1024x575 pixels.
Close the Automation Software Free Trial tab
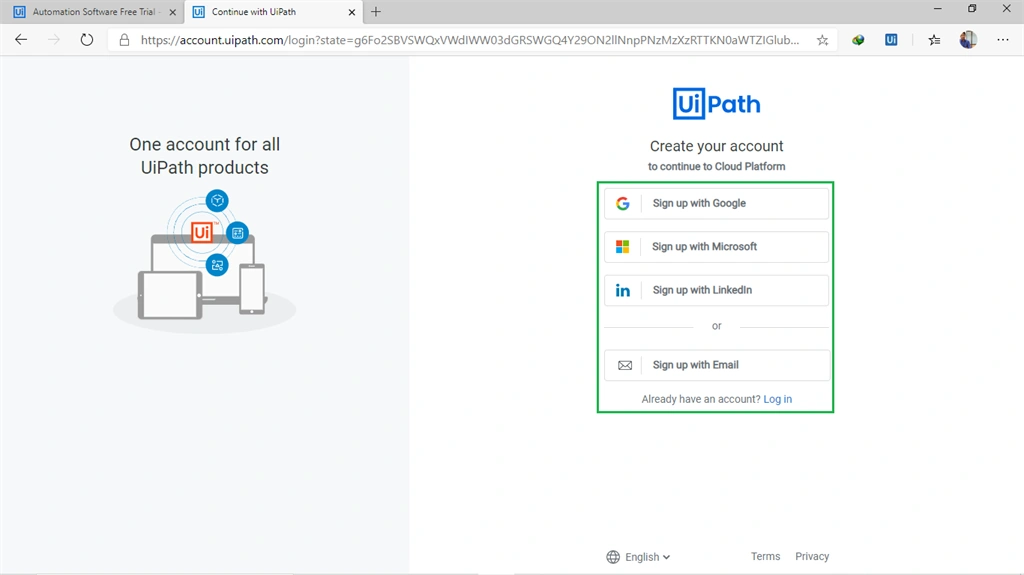tap(172, 12)
